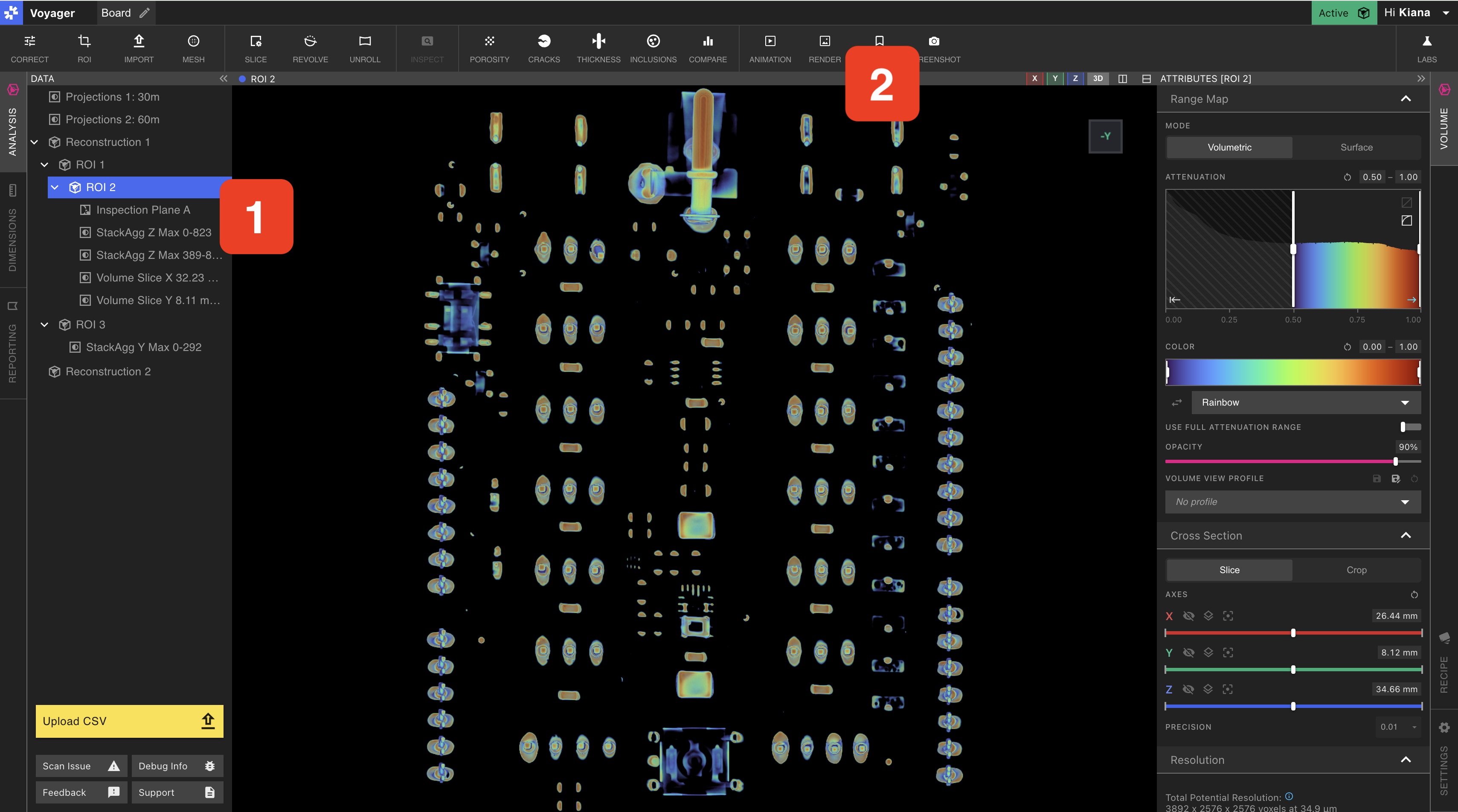The width and height of the screenshot is (1458, 812).
Task: Open the Labs menu
Action: click(1426, 48)
